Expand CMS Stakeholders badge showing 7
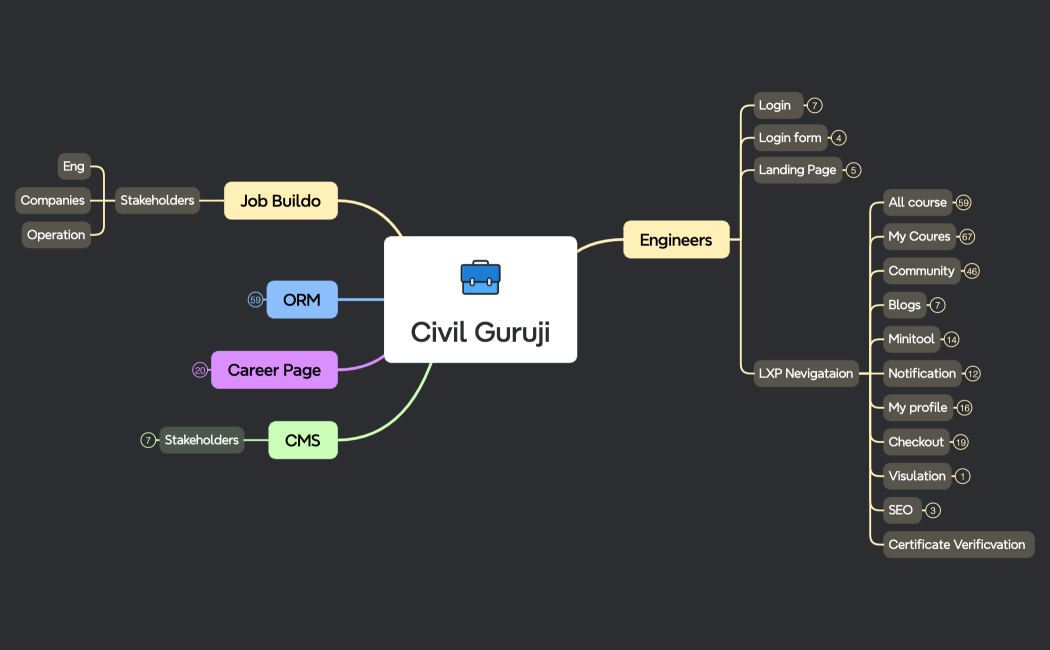The width and height of the screenshot is (1050, 650). 148,440
